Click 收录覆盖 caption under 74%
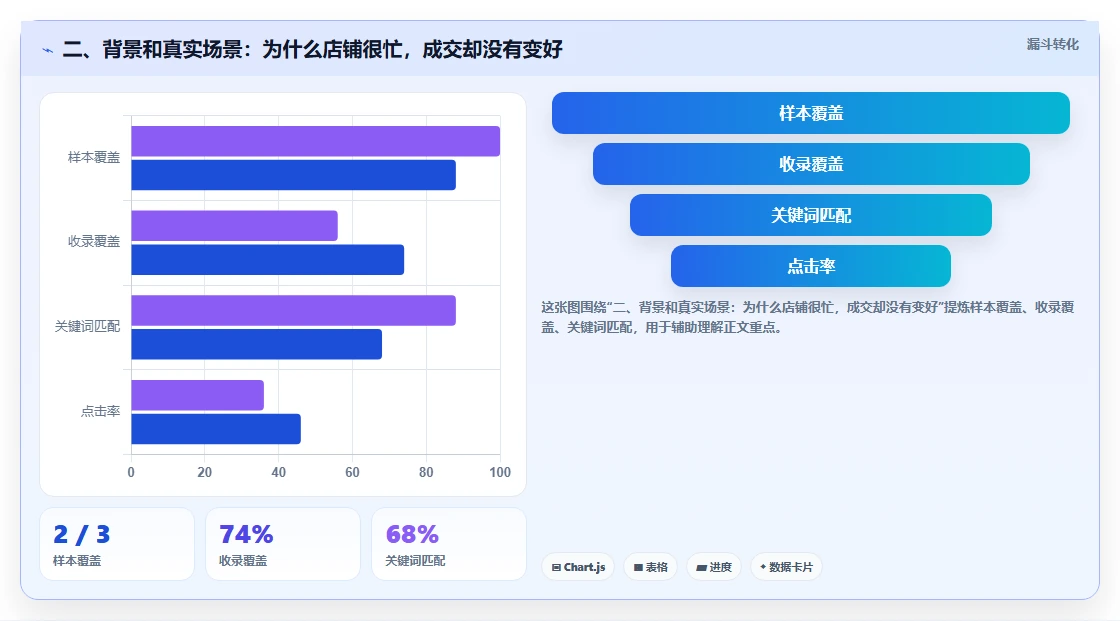This screenshot has width=1120, height=621. 243,561
